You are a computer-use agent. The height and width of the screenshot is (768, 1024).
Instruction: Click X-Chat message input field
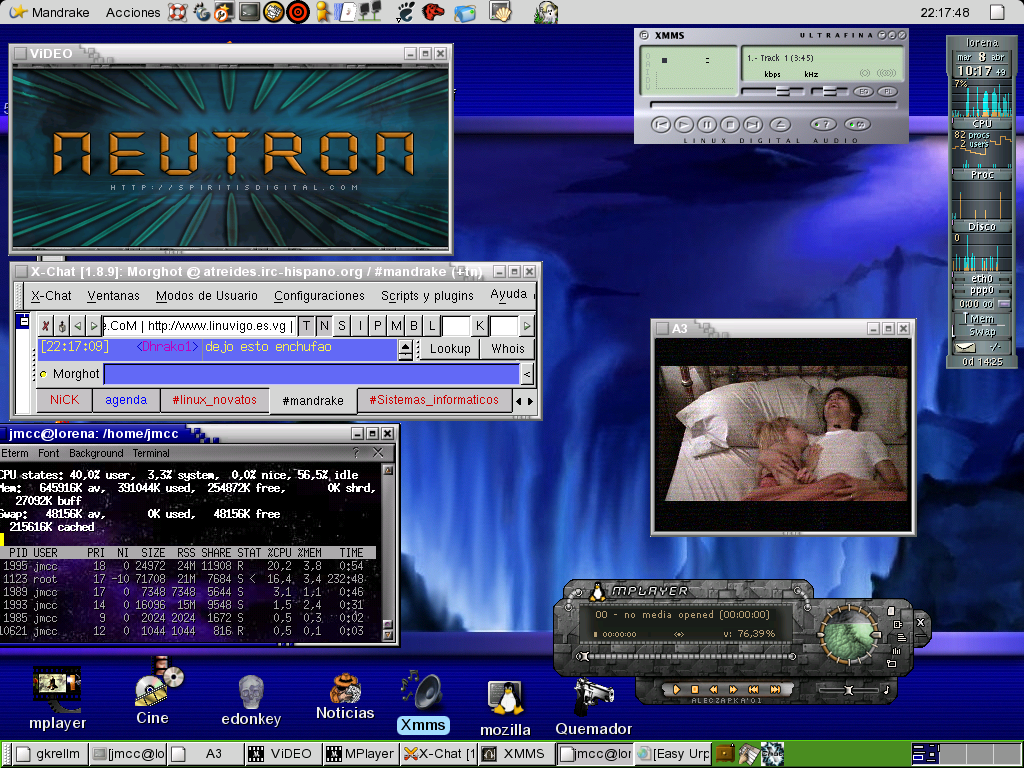[312, 374]
